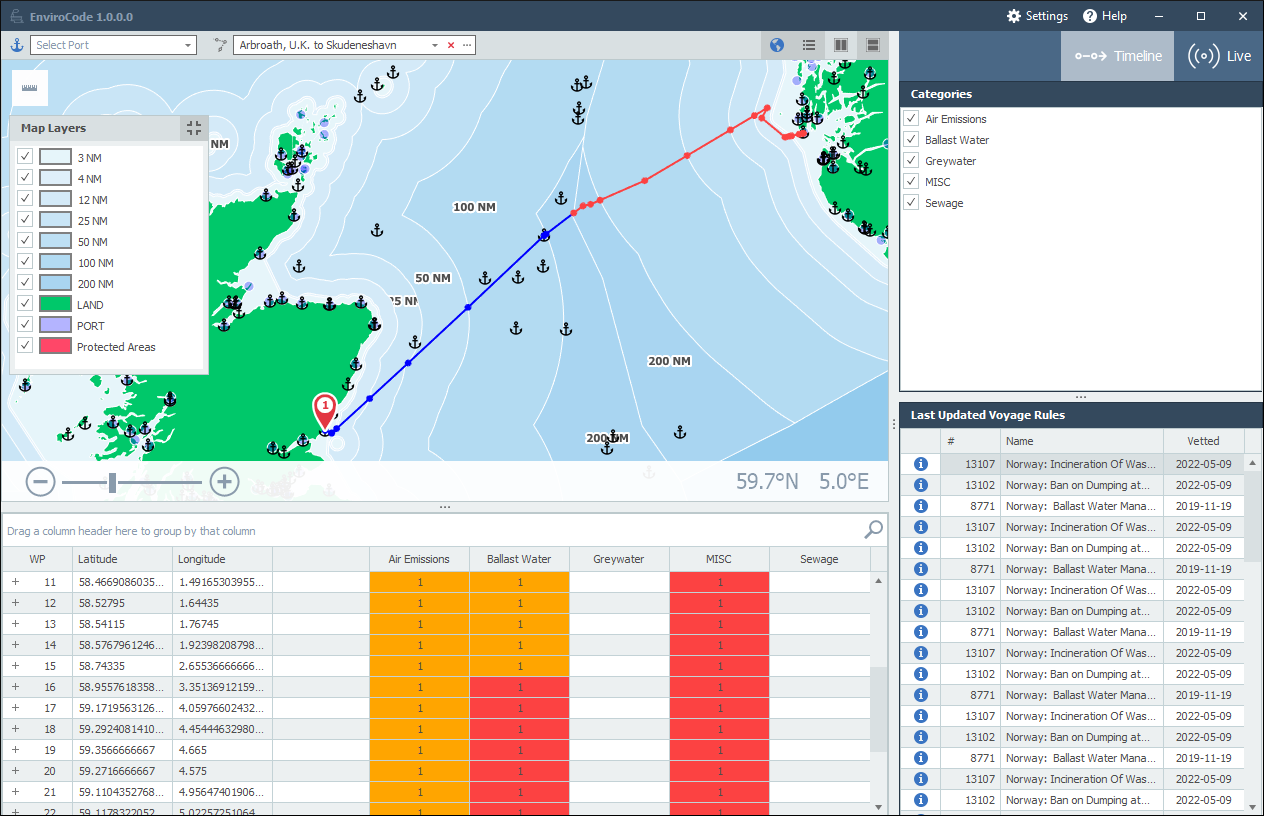
Task: Click the Help button
Action: coord(1104,16)
